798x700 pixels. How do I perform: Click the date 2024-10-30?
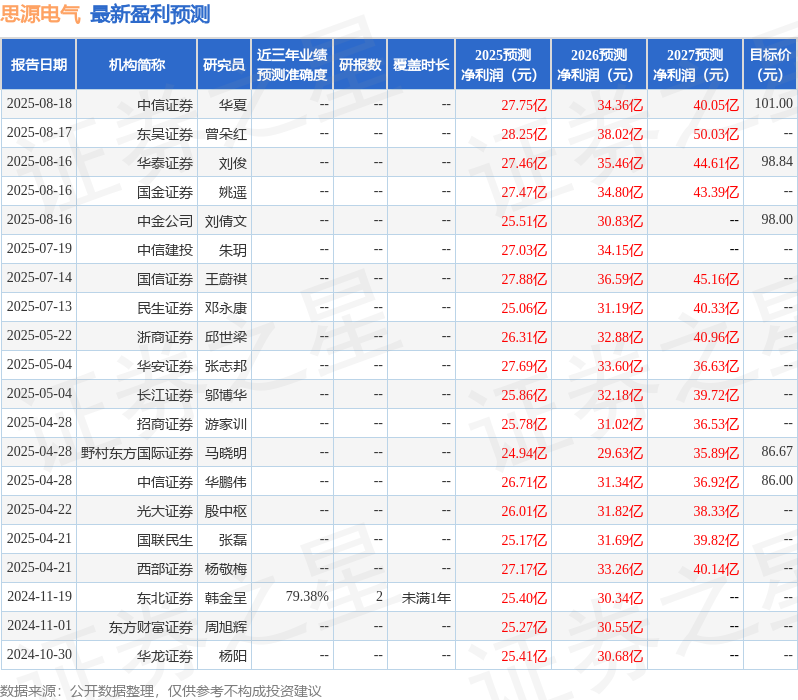(x=39, y=655)
